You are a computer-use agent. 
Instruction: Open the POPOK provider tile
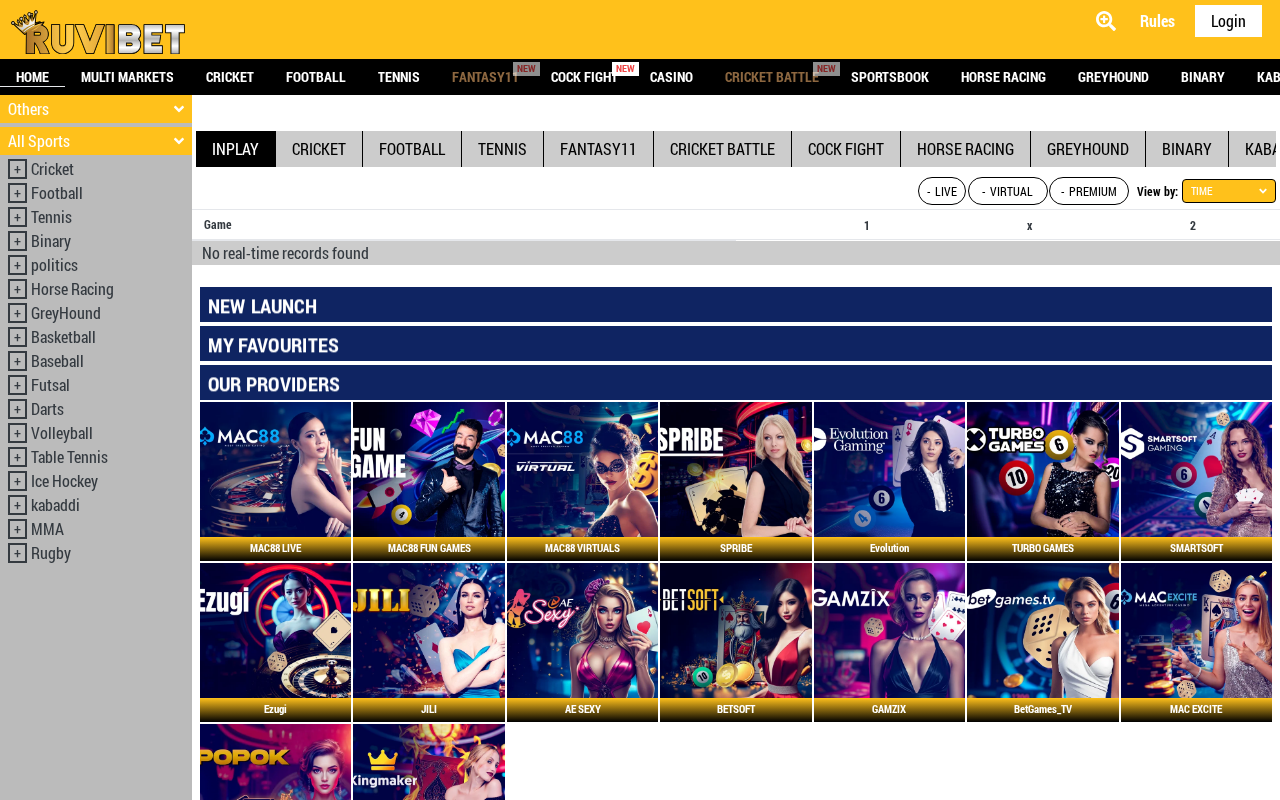[x=275, y=762]
